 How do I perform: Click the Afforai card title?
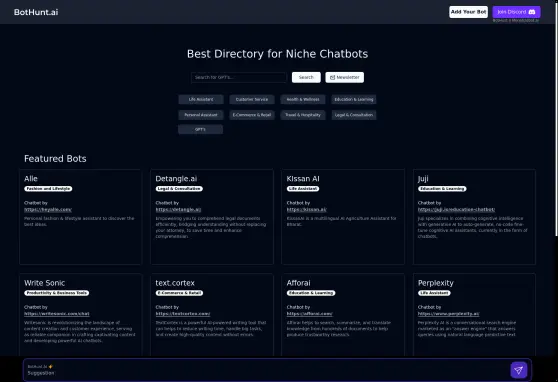299,283
